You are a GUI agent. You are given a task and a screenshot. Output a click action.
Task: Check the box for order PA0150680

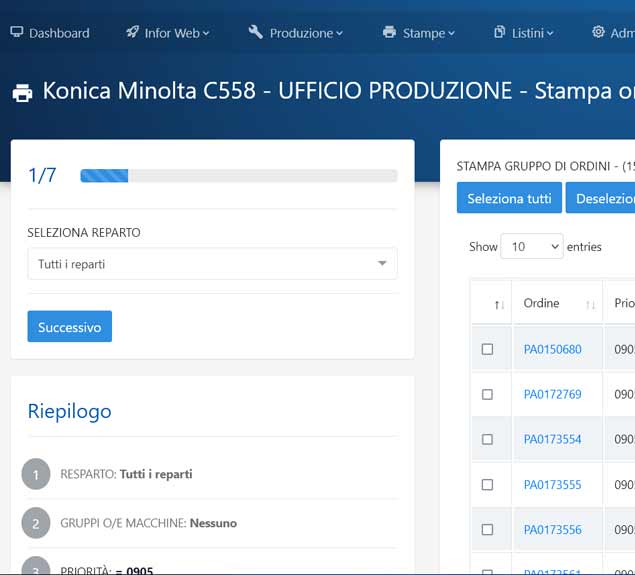(x=487, y=349)
